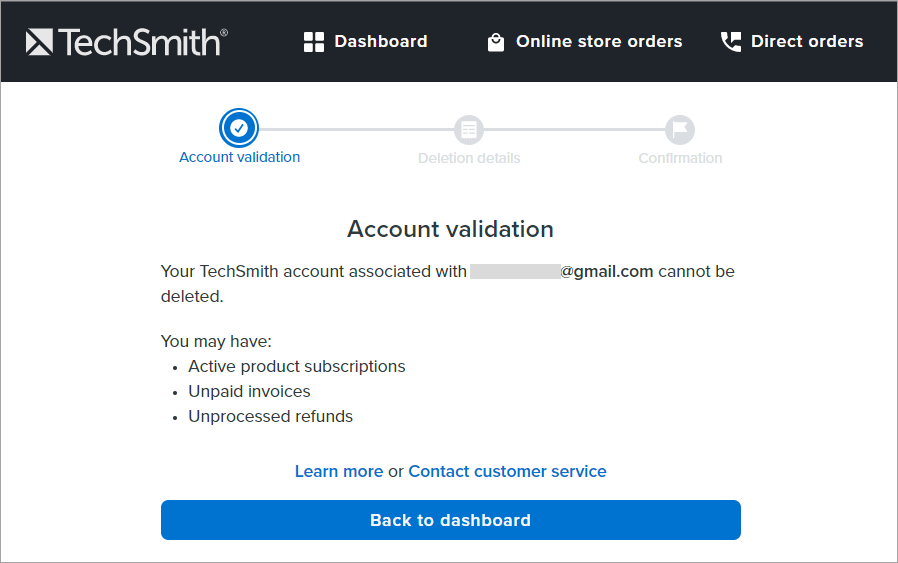Open the Dashboard menu item
The width and height of the screenshot is (898, 563).
click(x=380, y=42)
